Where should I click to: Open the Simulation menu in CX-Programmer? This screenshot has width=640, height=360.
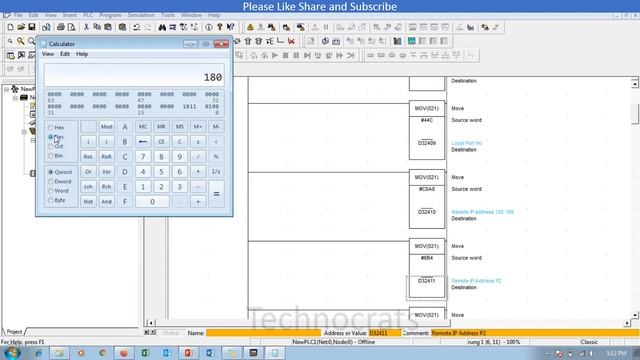point(141,15)
